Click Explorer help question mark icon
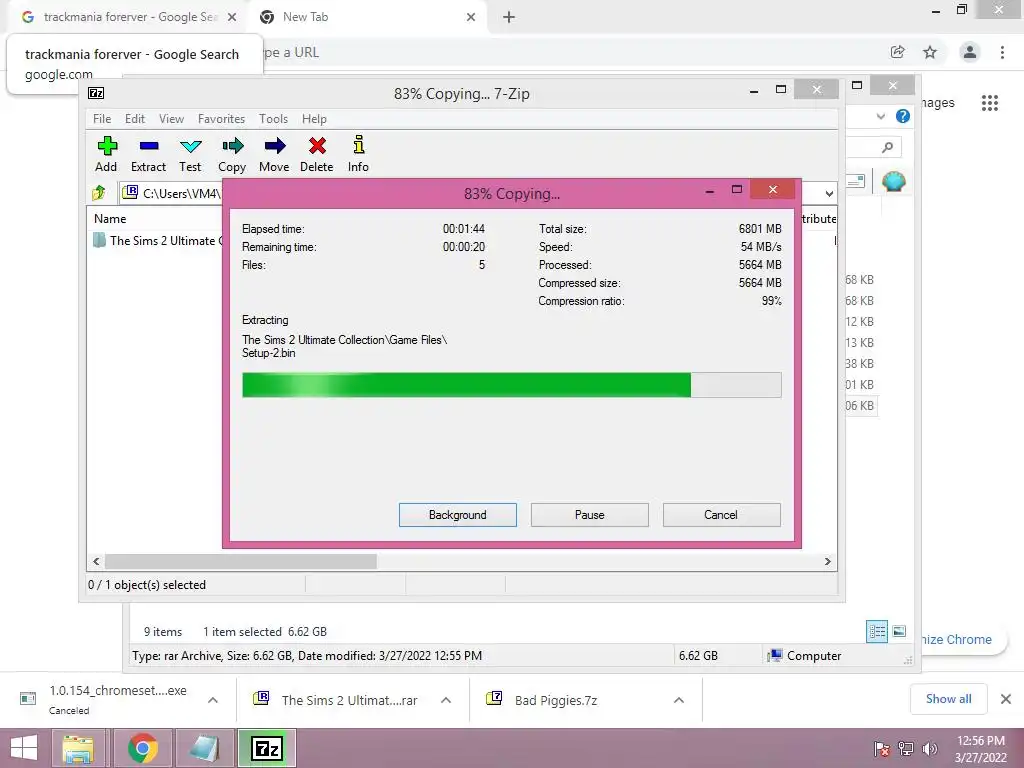The width and height of the screenshot is (1024, 768). [x=903, y=116]
